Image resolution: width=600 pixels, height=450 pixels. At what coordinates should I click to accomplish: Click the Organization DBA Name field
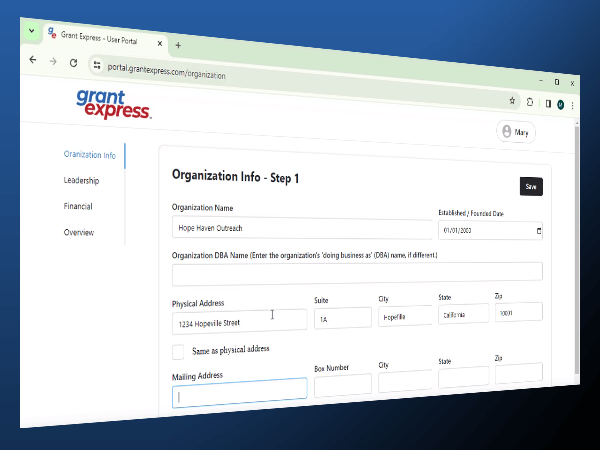pos(357,273)
